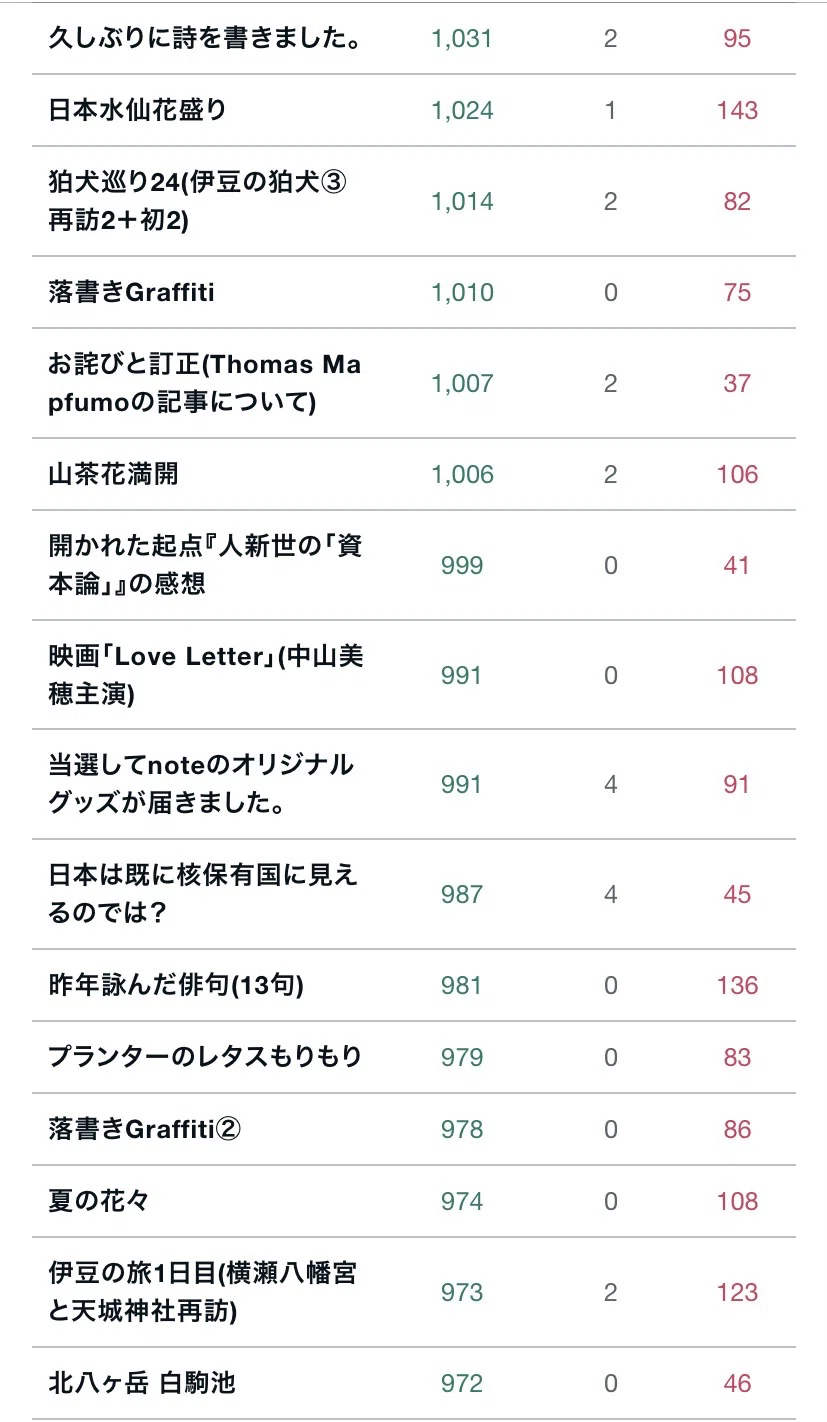The image size is (827, 1422).
Task: Select the 夏の花々 article
Action: click(98, 1201)
